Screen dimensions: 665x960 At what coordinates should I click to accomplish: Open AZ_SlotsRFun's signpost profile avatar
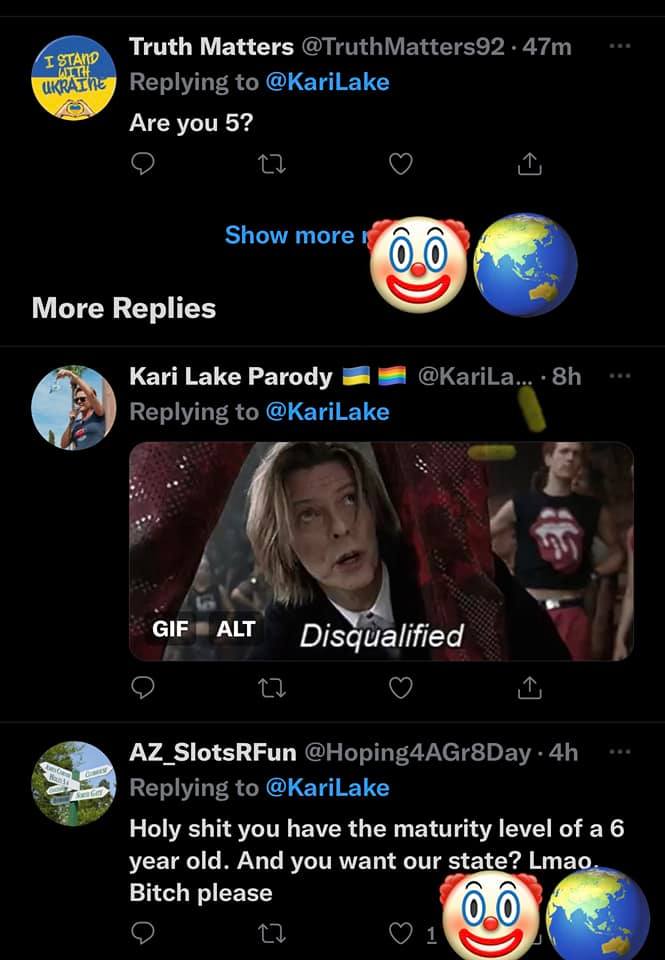pyautogui.click(x=74, y=783)
